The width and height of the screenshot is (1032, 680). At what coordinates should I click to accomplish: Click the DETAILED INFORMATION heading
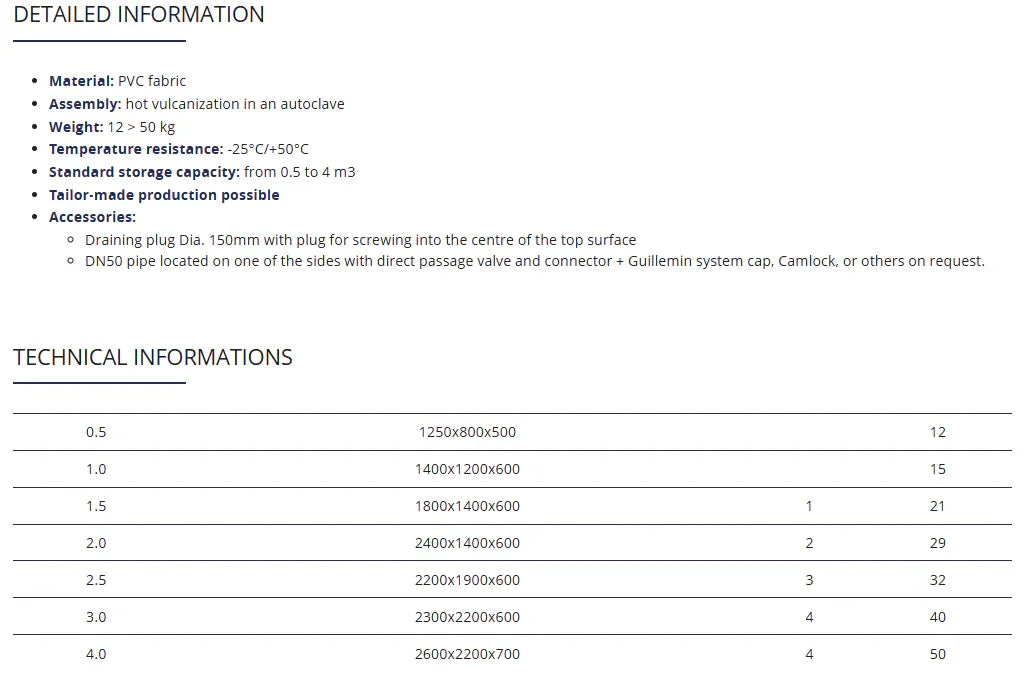(139, 15)
